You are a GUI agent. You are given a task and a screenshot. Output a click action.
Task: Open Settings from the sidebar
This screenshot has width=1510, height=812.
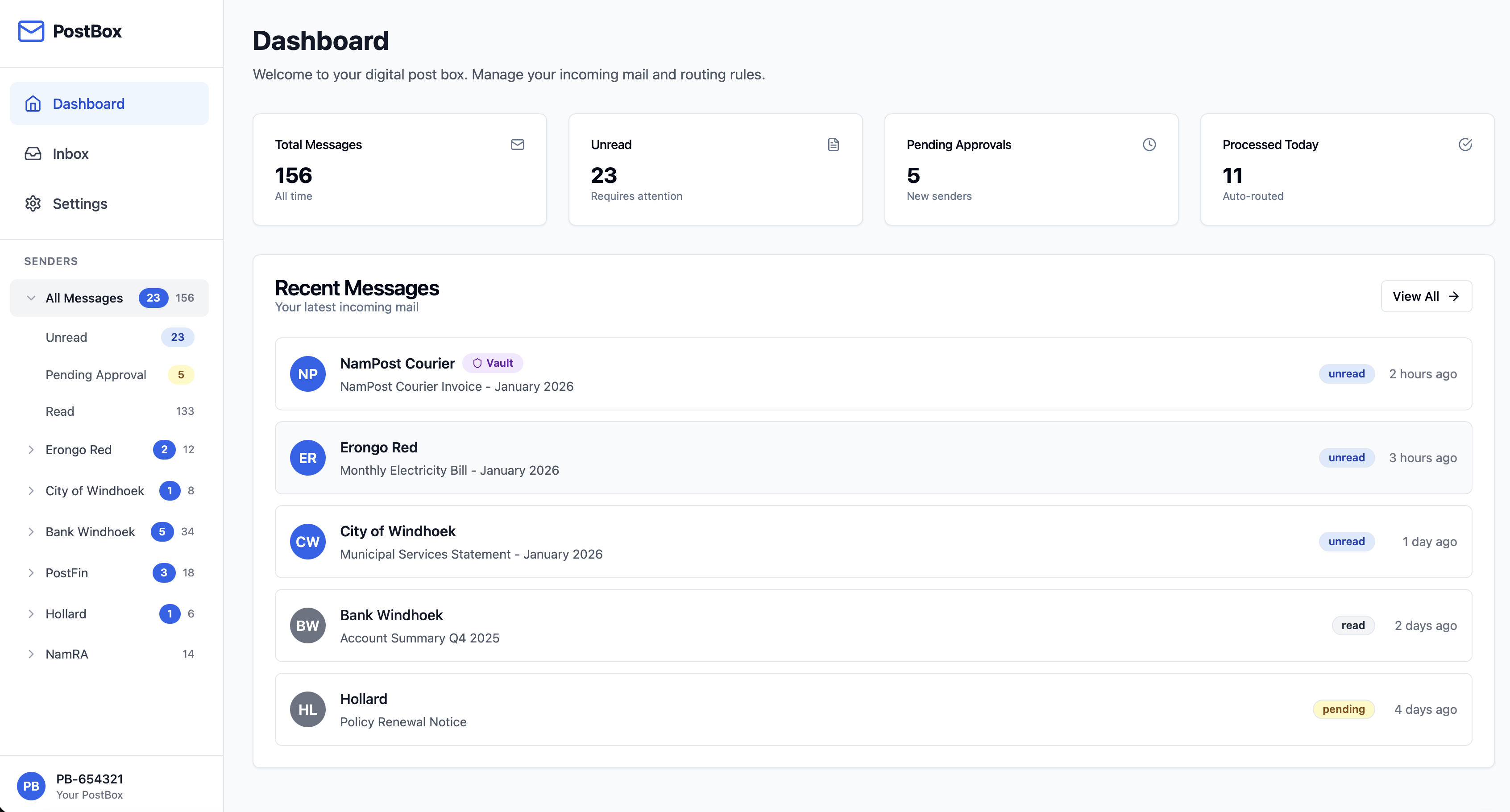[109, 203]
